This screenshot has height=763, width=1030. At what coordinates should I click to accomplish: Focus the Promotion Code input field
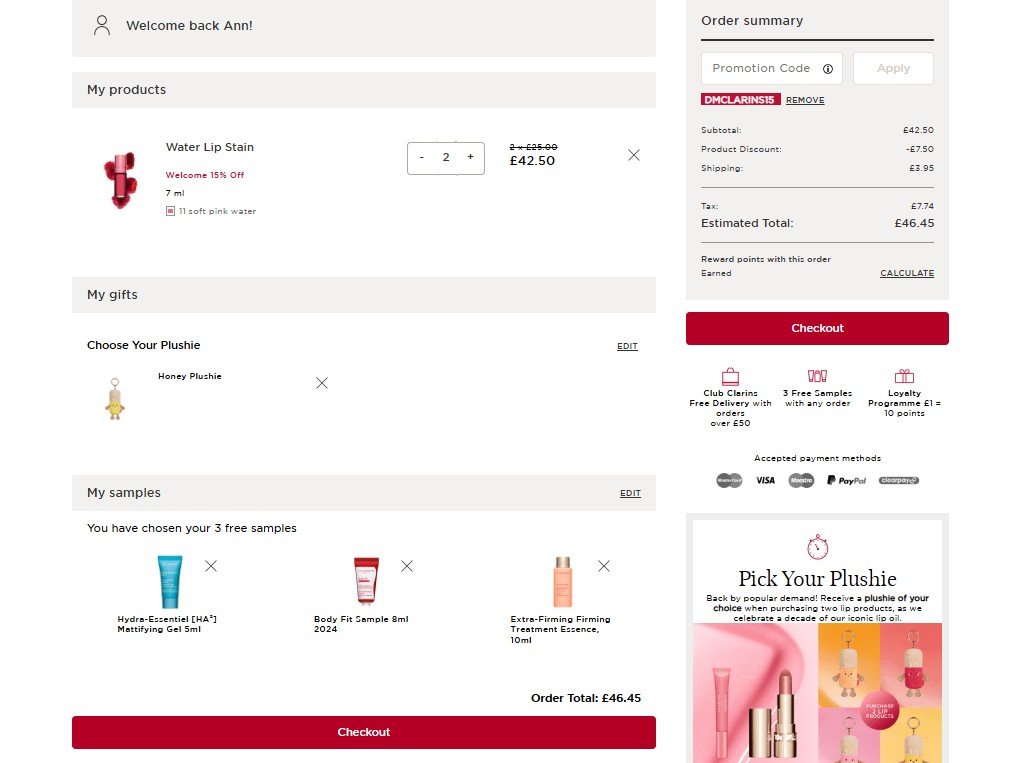click(762, 69)
